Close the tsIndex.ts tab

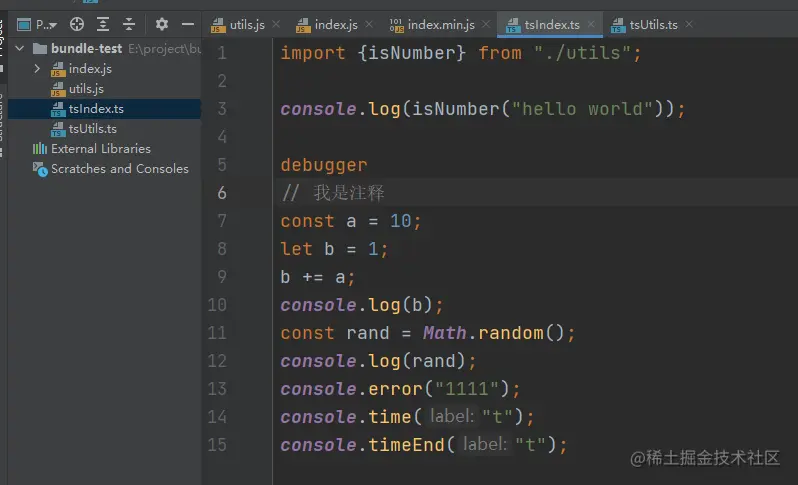[x=591, y=24]
